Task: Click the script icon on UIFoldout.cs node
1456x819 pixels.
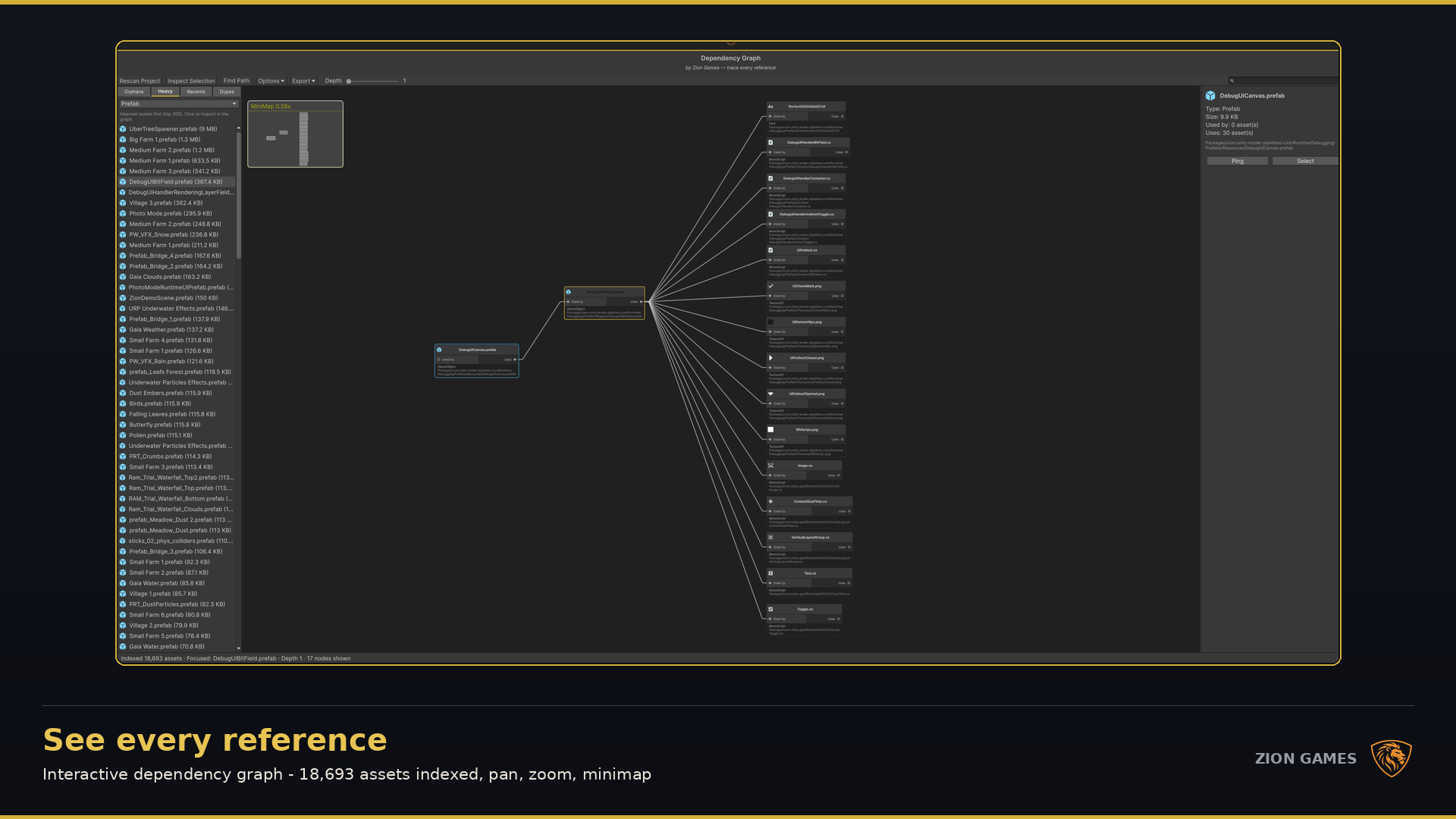Action: pyautogui.click(x=771, y=250)
